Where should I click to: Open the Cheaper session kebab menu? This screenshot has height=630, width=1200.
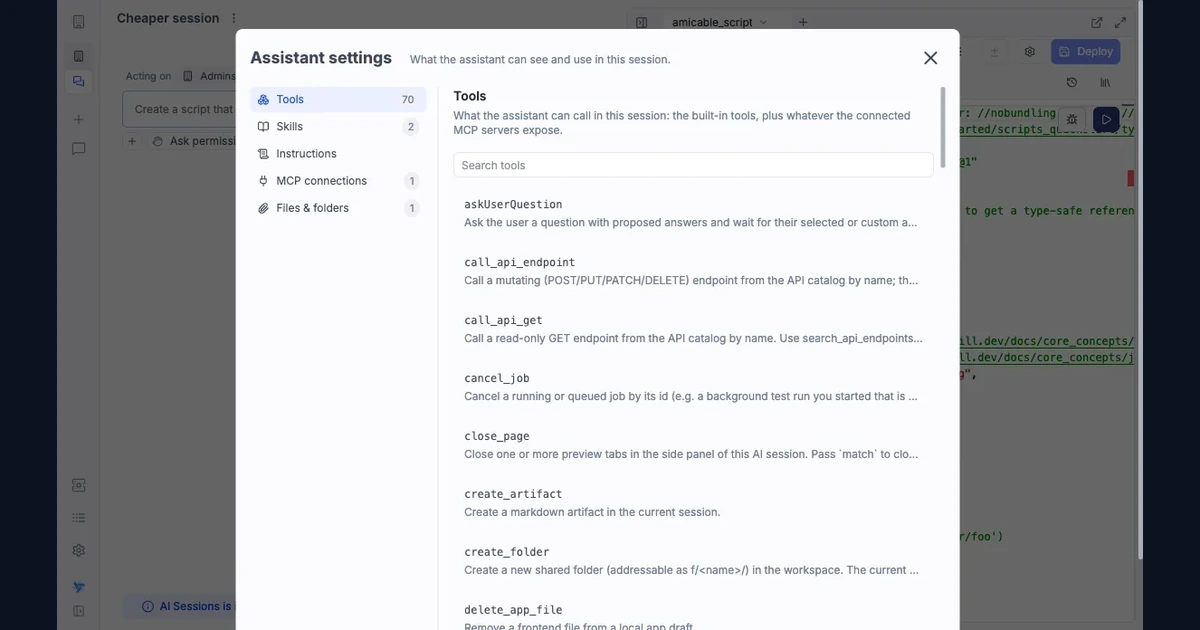(x=234, y=18)
